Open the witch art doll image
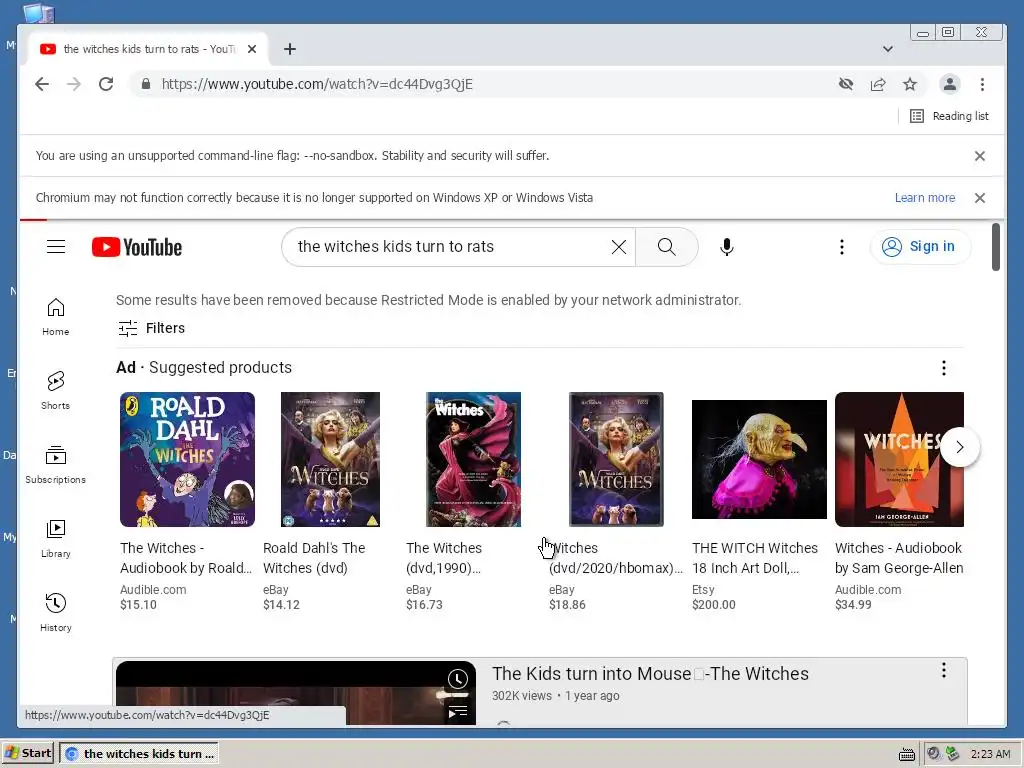 click(x=760, y=459)
